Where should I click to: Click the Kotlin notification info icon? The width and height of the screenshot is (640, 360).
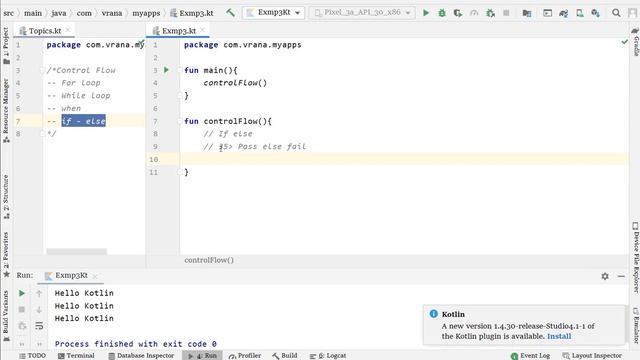click(x=433, y=313)
